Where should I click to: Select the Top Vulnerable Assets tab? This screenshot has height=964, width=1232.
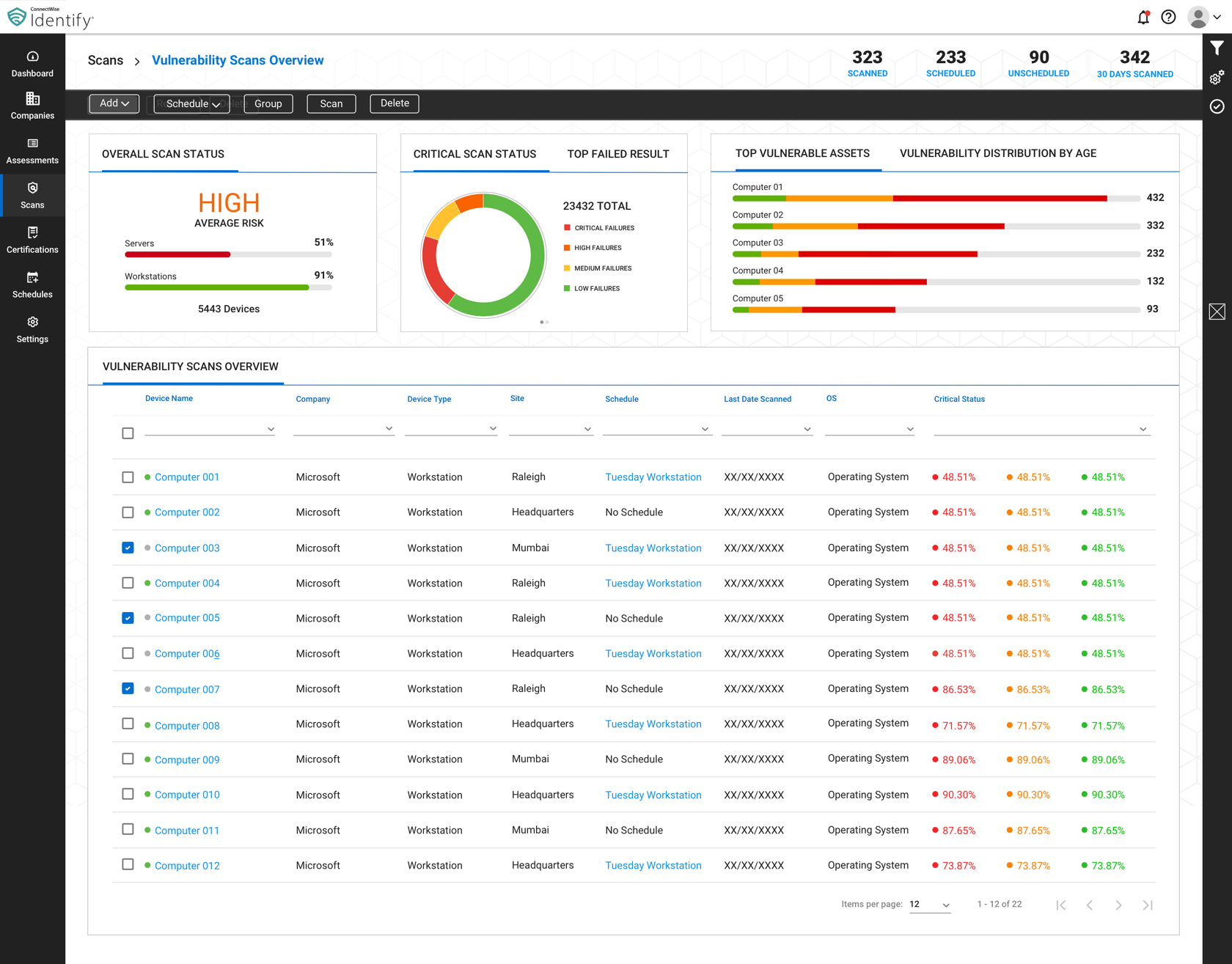pos(802,153)
